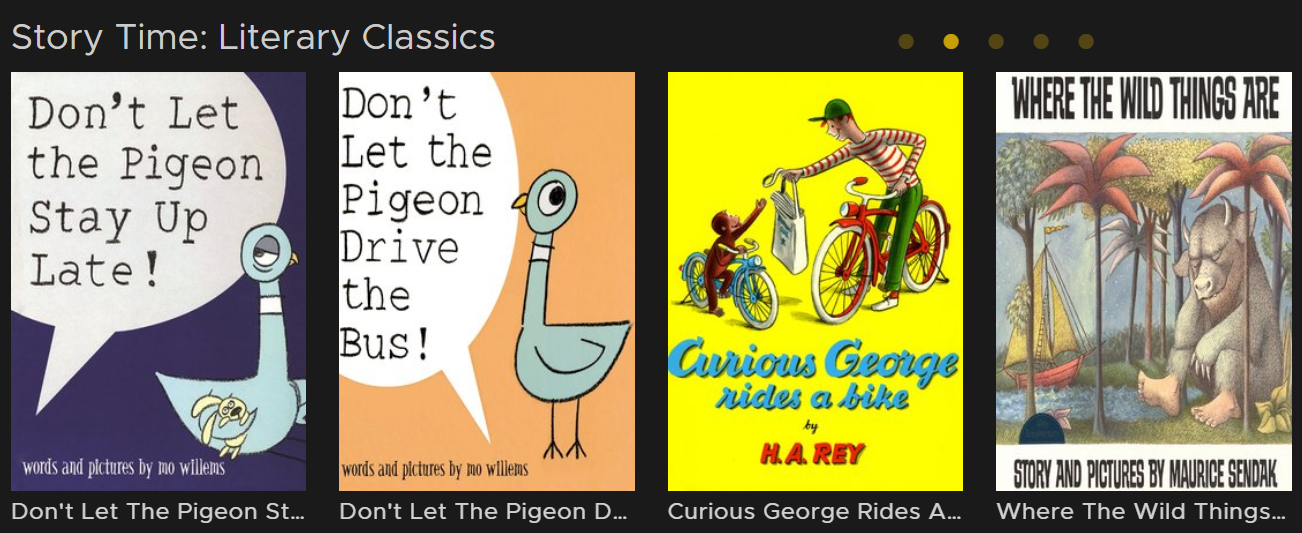The width and height of the screenshot is (1302, 533).
Task: Go to the first carousel page dot
Action: [x=906, y=41]
